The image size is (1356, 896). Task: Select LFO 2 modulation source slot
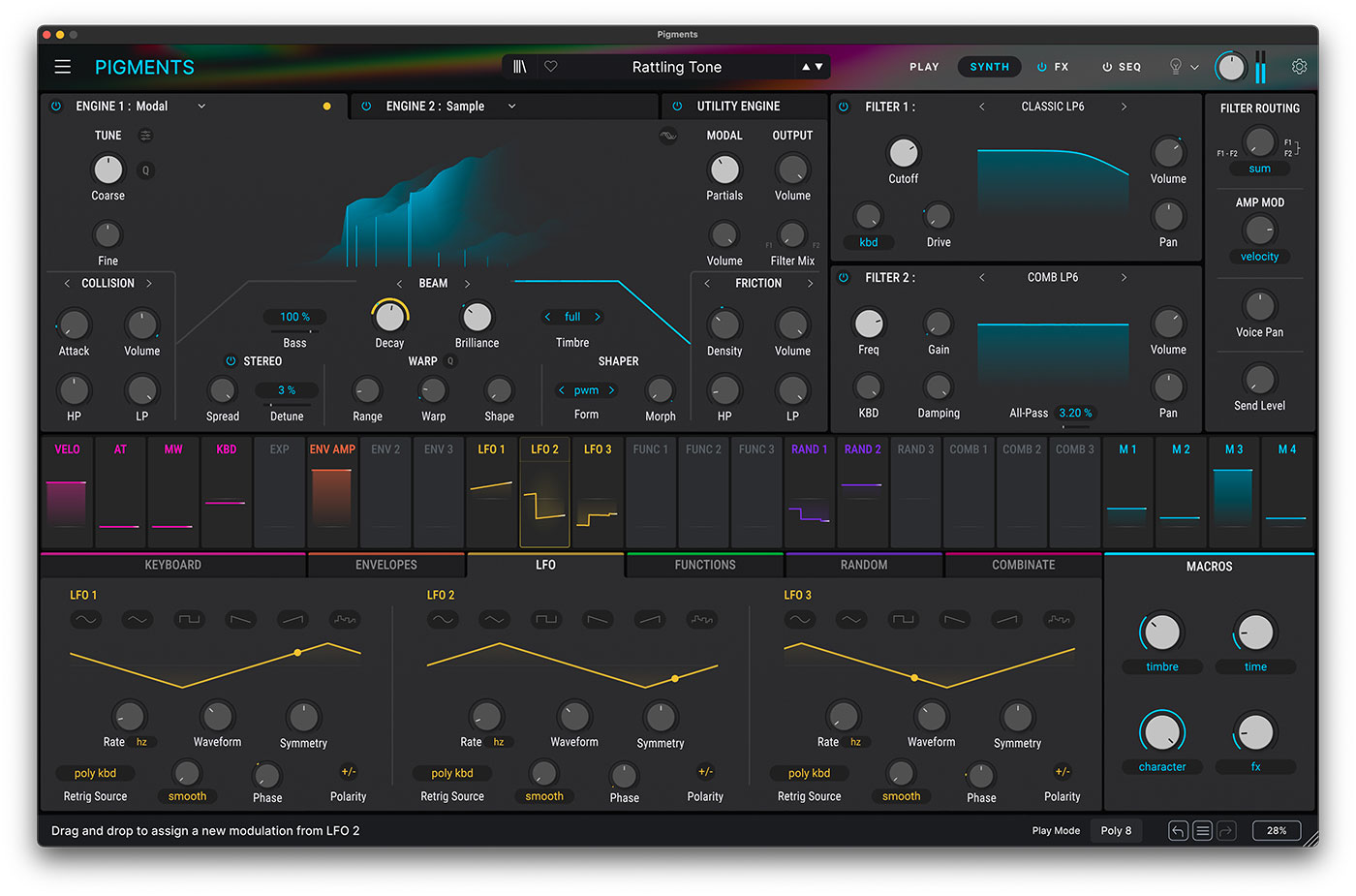(544, 492)
